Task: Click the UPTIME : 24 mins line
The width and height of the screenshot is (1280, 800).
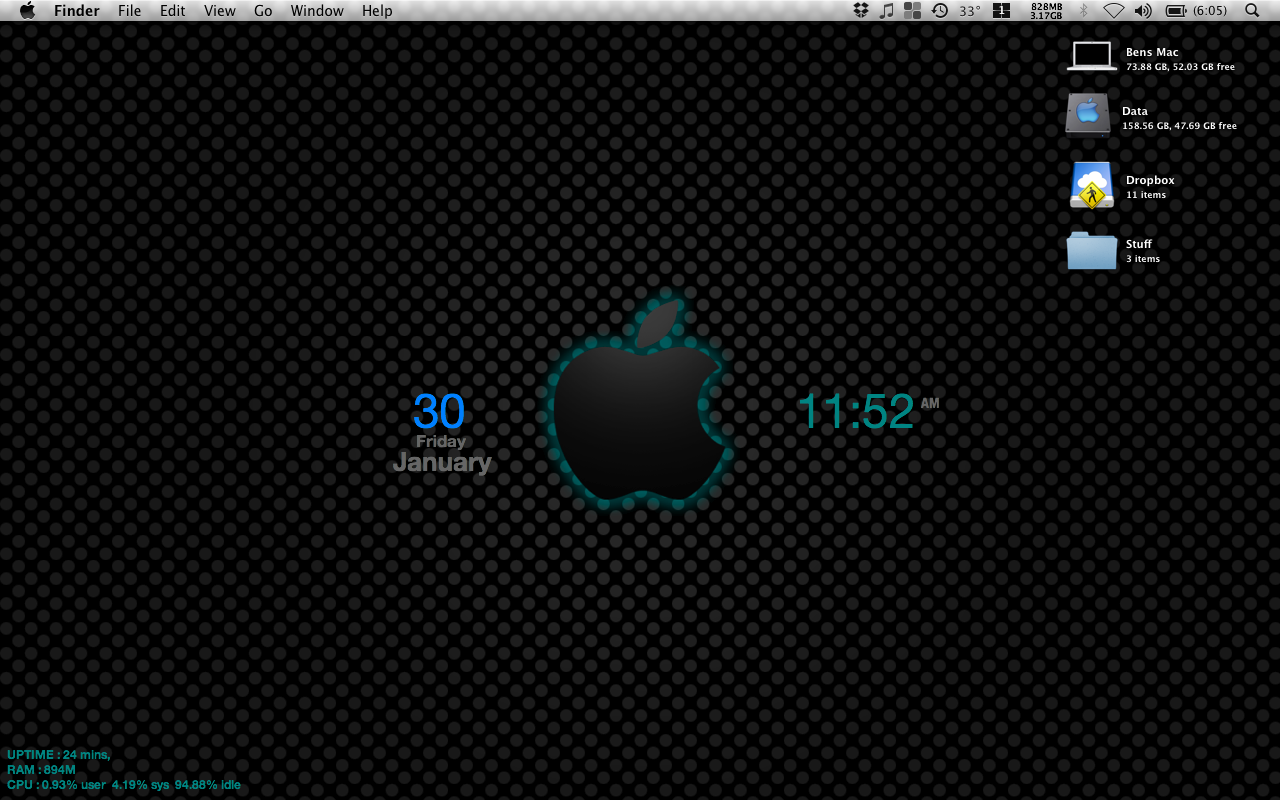Action: pos(59,755)
